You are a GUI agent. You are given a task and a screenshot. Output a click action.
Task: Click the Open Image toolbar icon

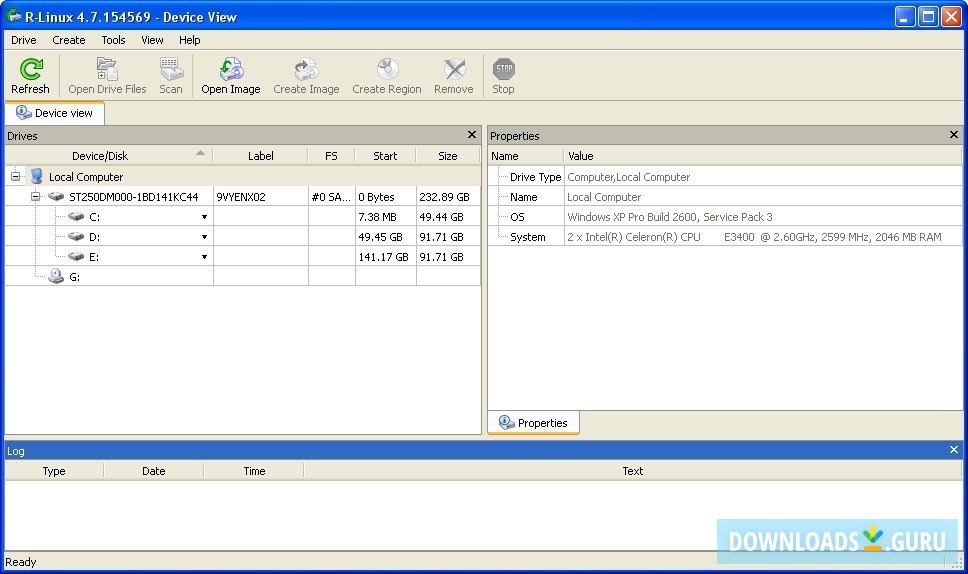click(231, 70)
